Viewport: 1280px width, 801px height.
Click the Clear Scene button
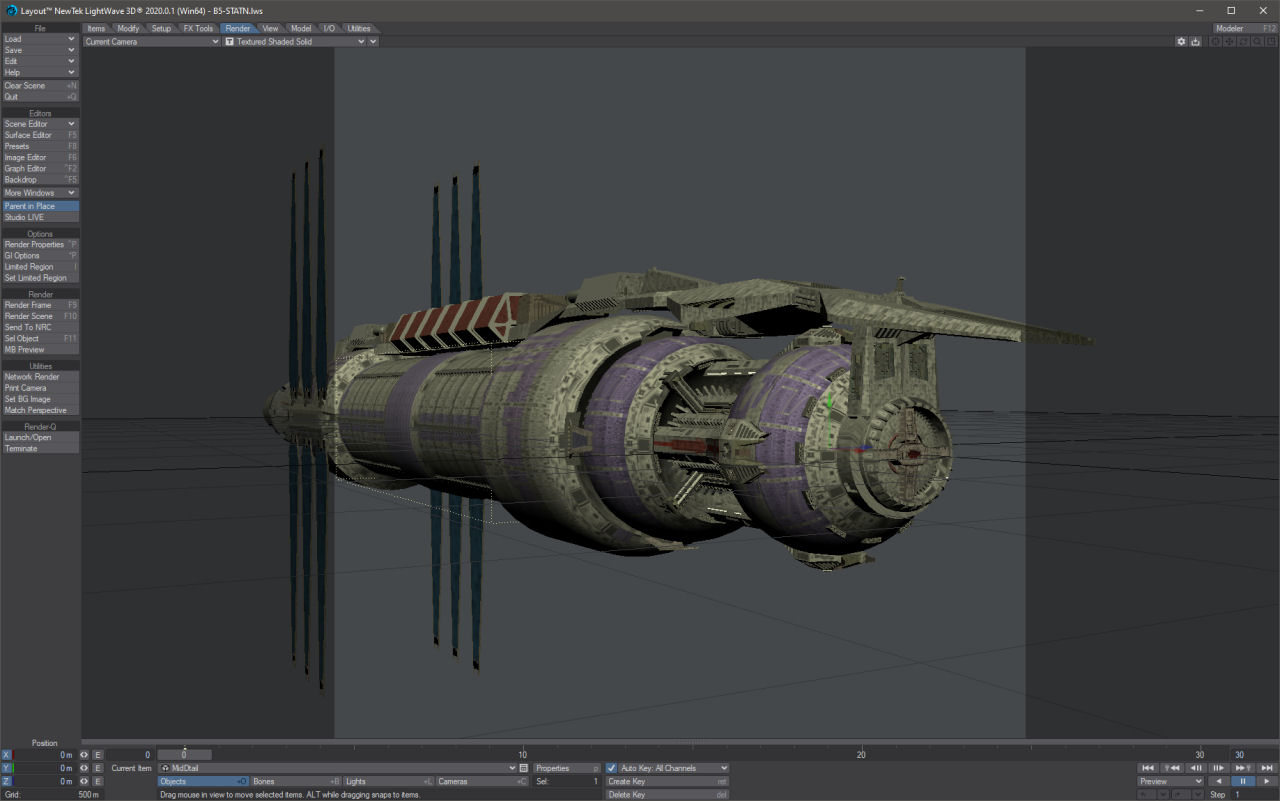point(40,86)
